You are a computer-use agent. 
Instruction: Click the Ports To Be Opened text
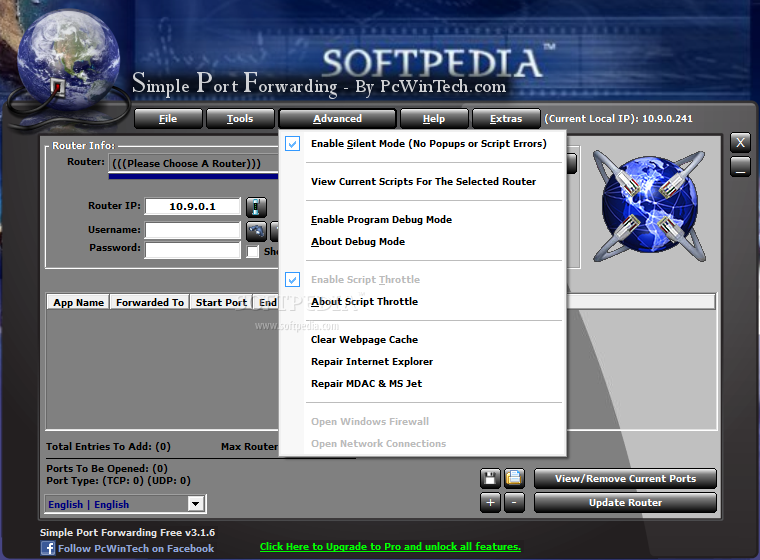click(x=107, y=469)
